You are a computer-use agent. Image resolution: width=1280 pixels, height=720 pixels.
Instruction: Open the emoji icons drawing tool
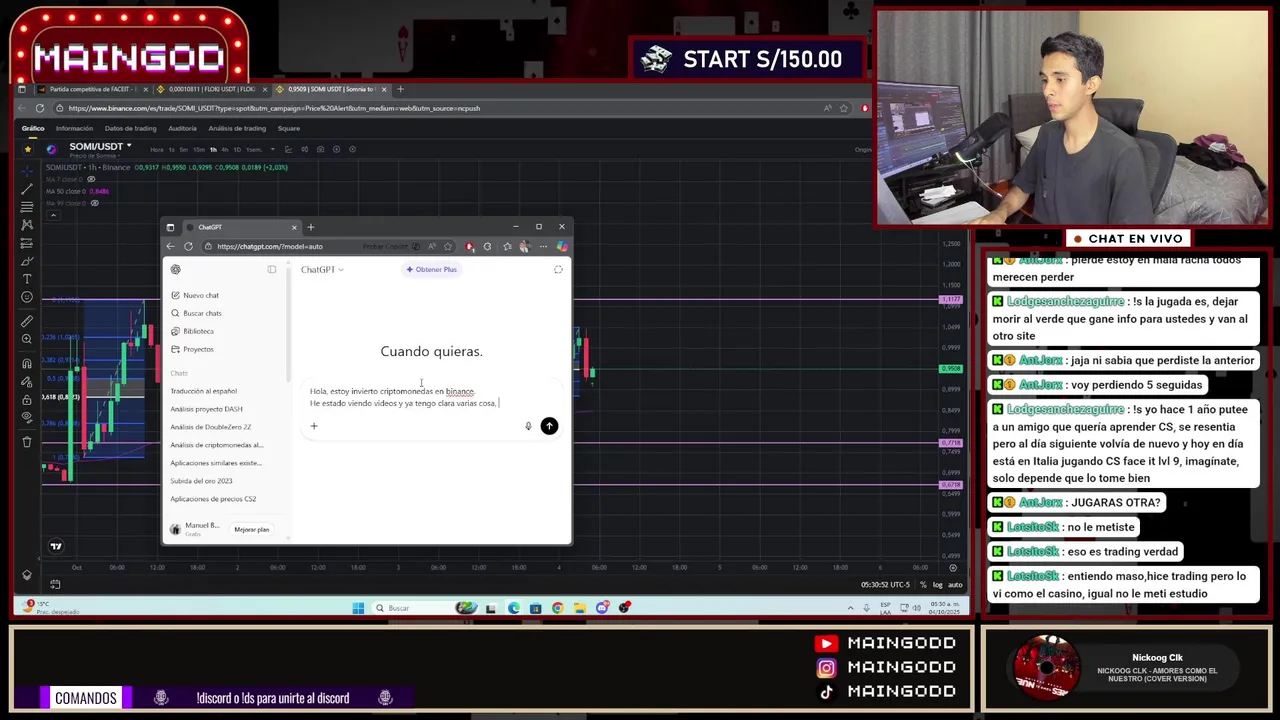pos(27,297)
